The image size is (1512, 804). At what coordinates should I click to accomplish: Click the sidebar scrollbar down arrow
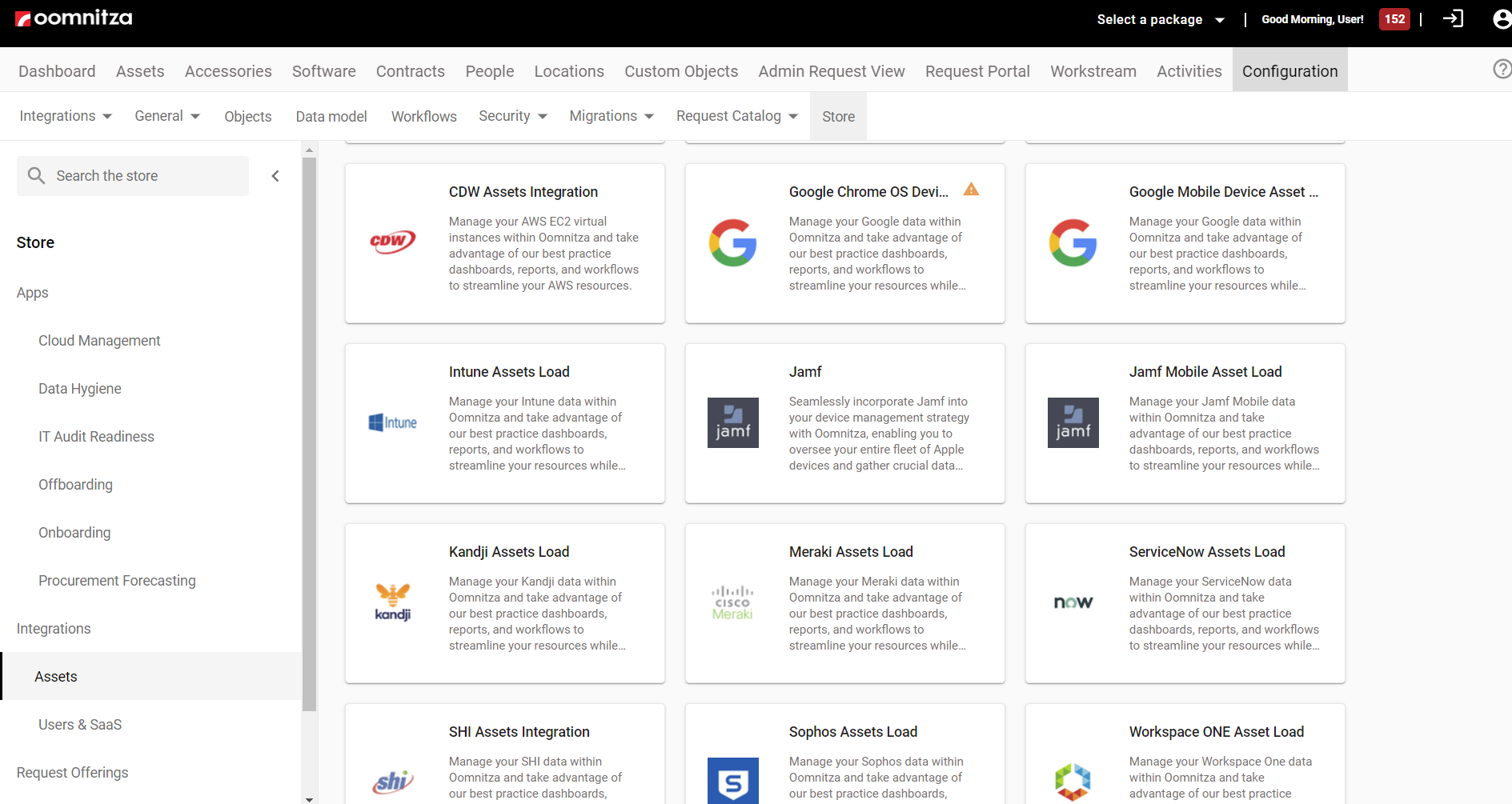click(x=310, y=798)
